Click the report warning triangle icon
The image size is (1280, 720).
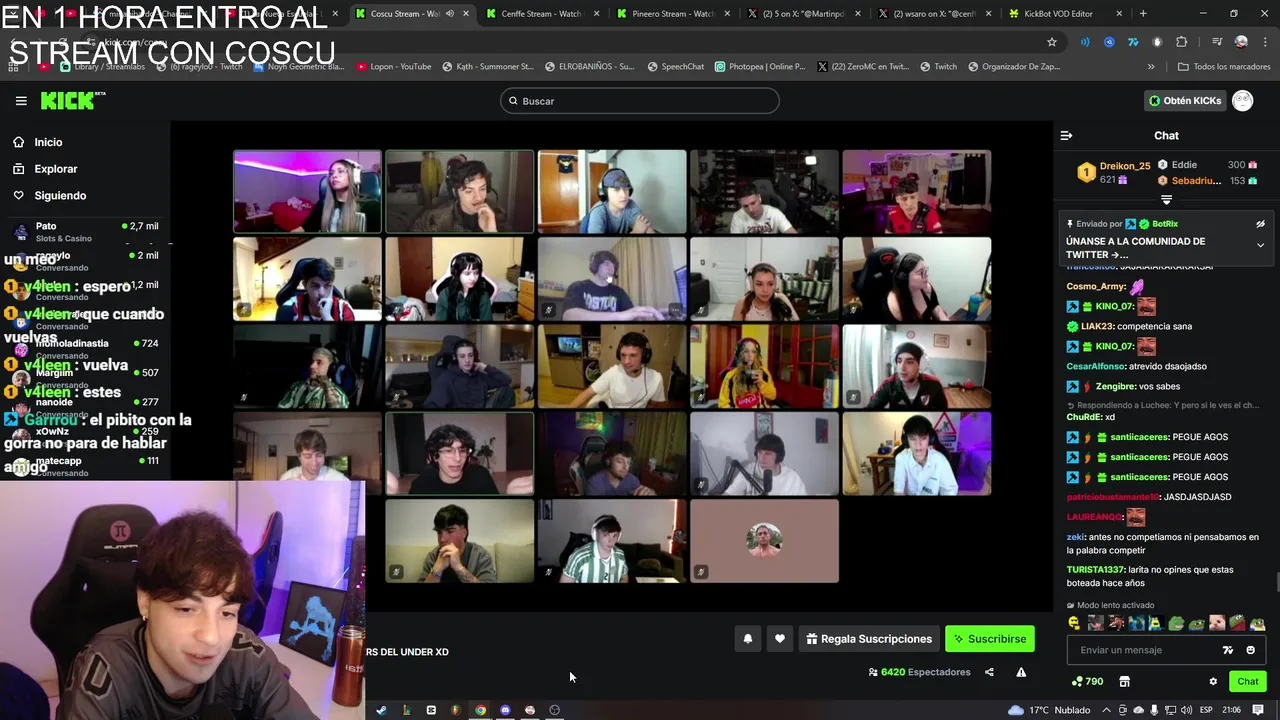point(1021,672)
